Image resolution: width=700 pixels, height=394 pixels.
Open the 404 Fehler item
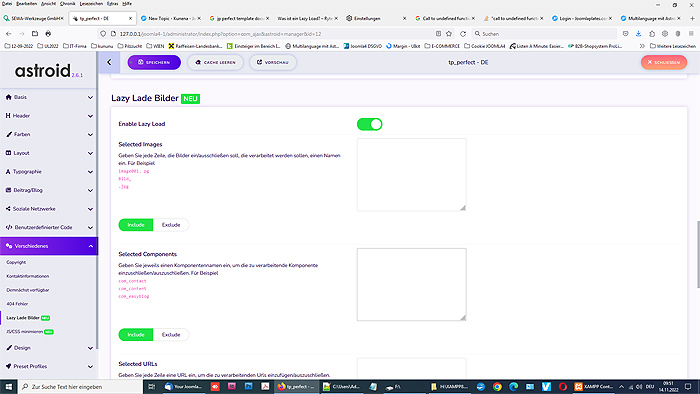tap(17, 304)
